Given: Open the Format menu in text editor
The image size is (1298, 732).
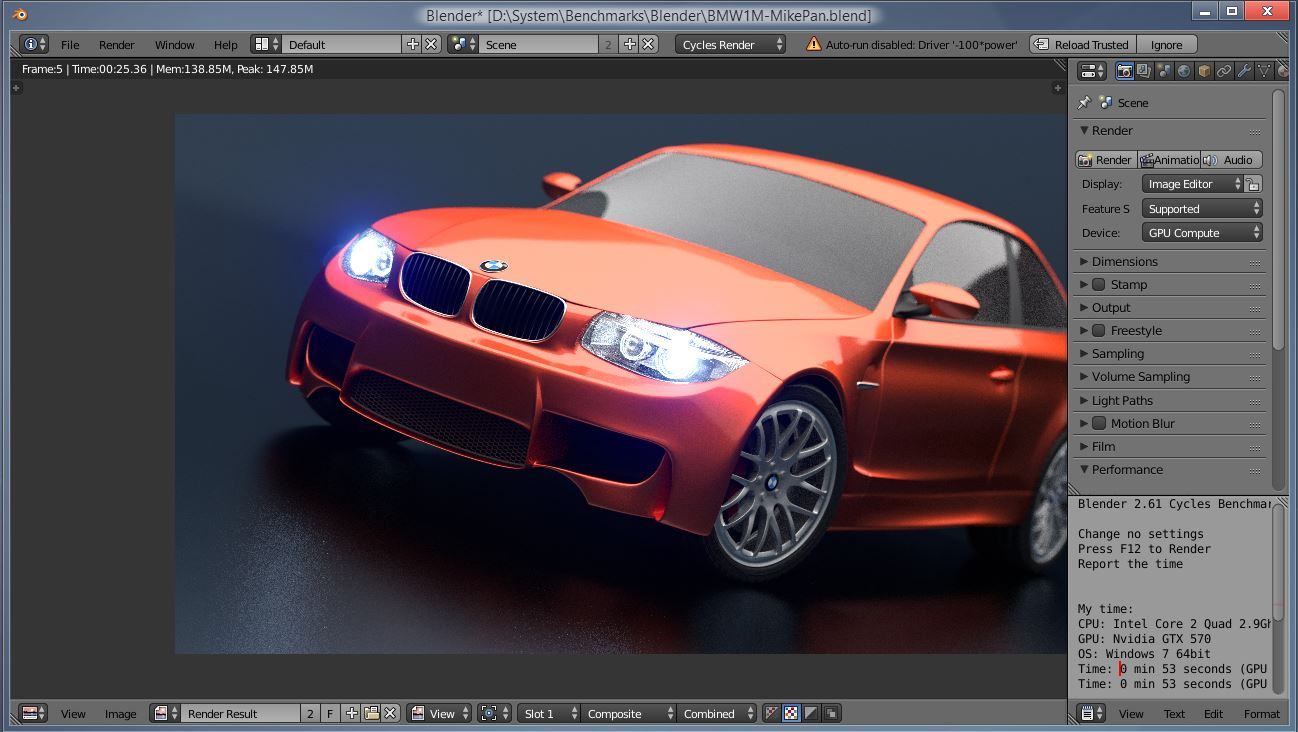Looking at the screenshot, I should point(1262,714).
